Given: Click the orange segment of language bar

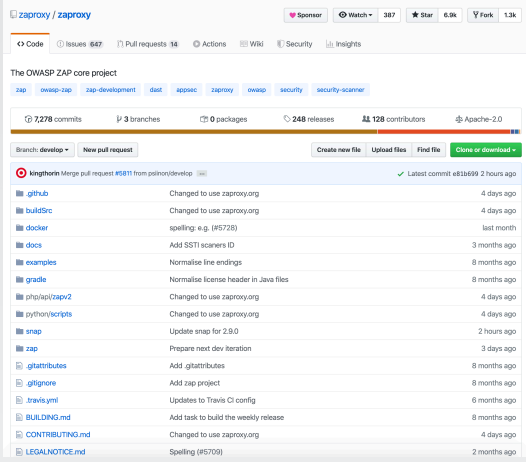Looking at the screenshot, I should [194, 132].
